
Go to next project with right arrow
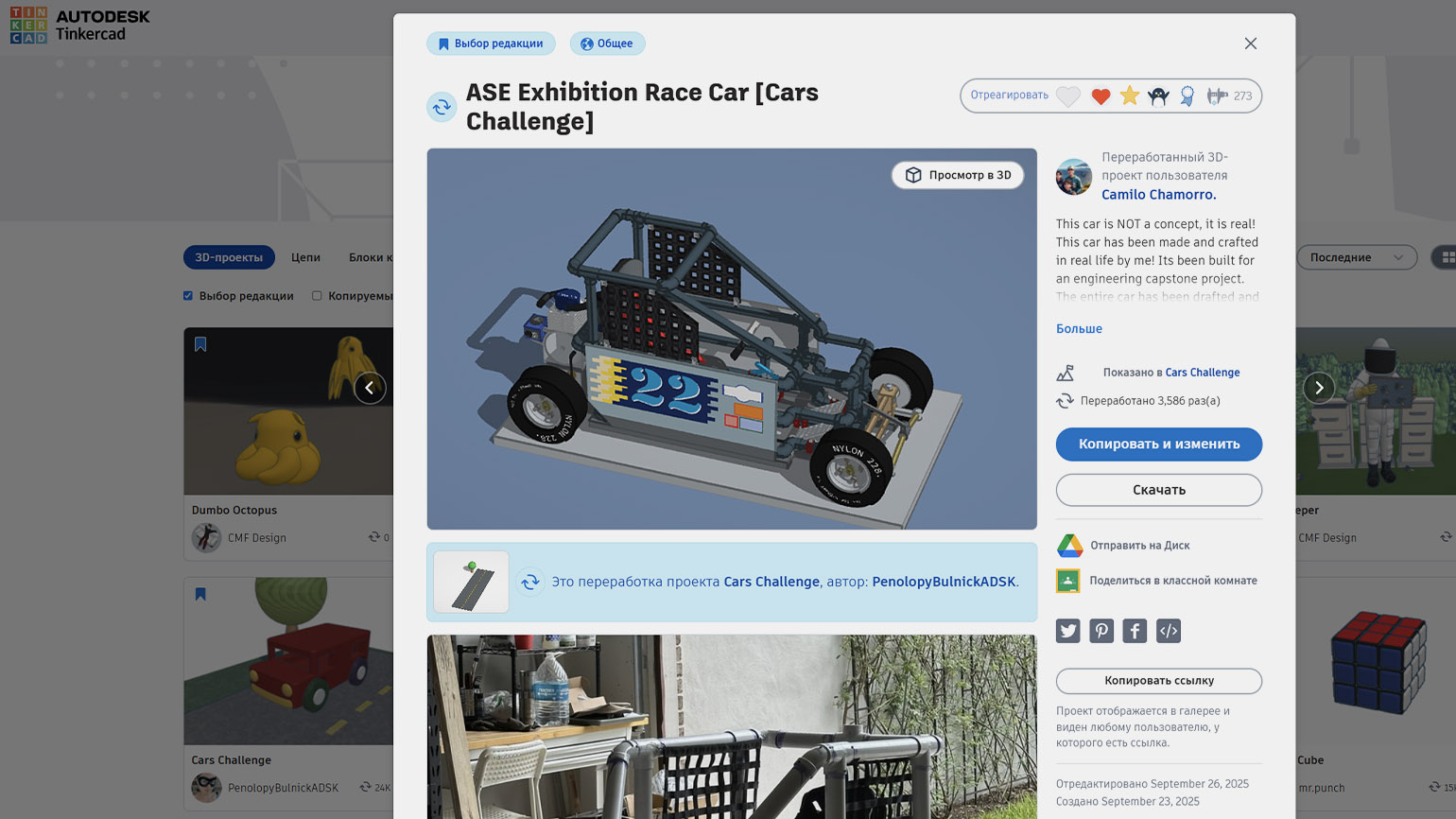(1318, 388)
